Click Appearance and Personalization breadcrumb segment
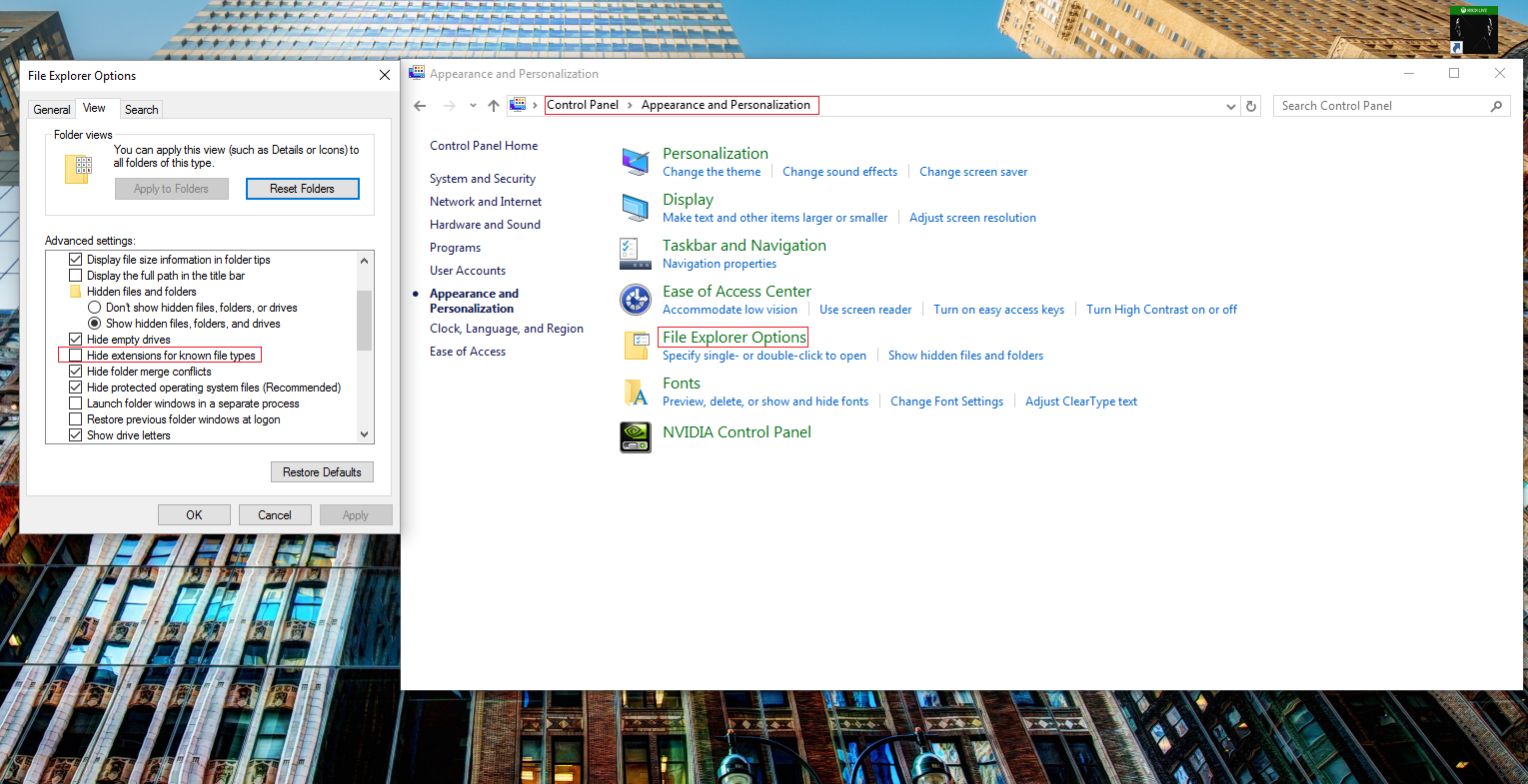This screenshot has width=1528, height=784. (x=726, y=105)
